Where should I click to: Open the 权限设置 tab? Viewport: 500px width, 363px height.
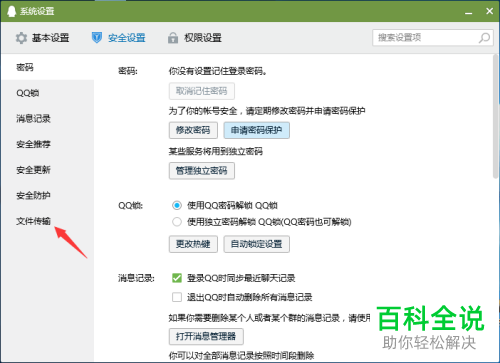(x=195, y=38)
